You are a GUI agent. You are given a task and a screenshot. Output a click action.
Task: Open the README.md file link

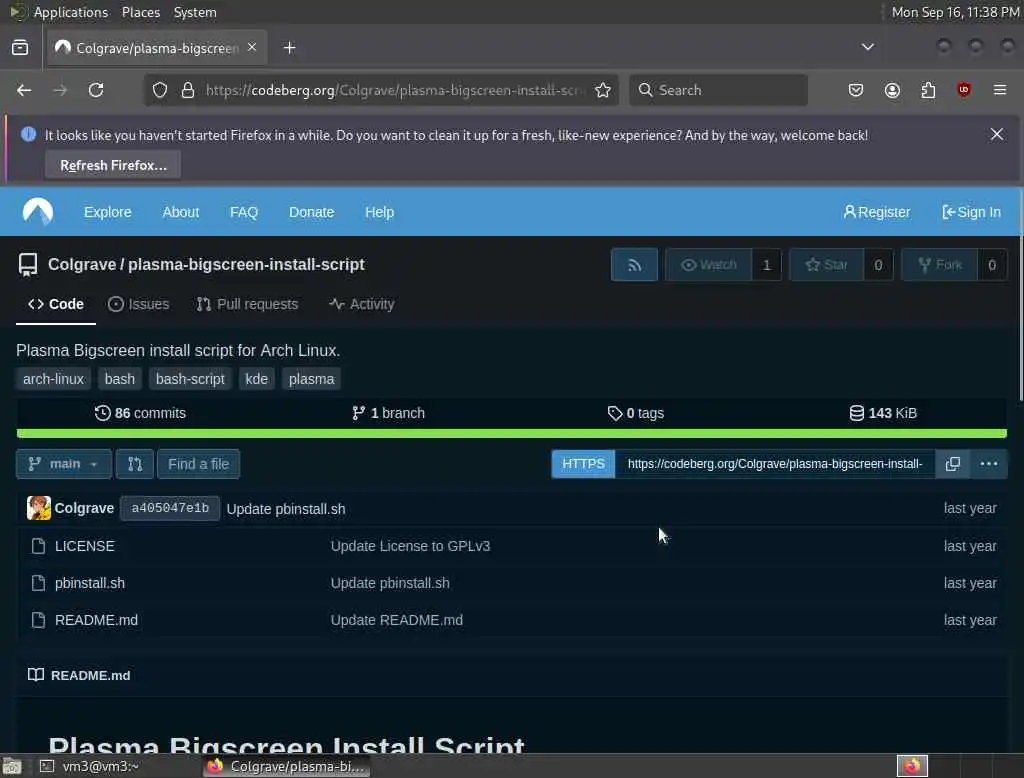(97, 620)
